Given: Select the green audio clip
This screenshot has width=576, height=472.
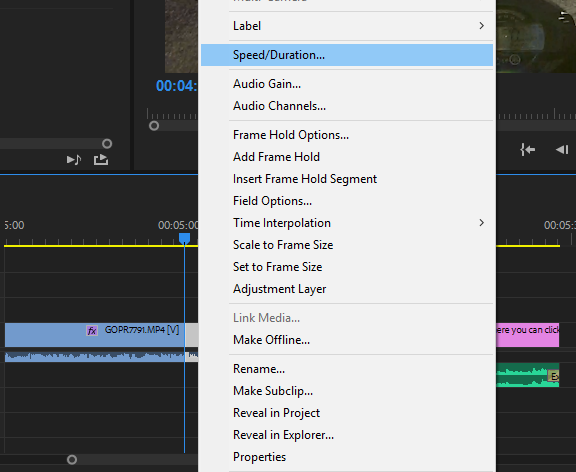Looking at the screenshot, I should [x=528, y=375].
